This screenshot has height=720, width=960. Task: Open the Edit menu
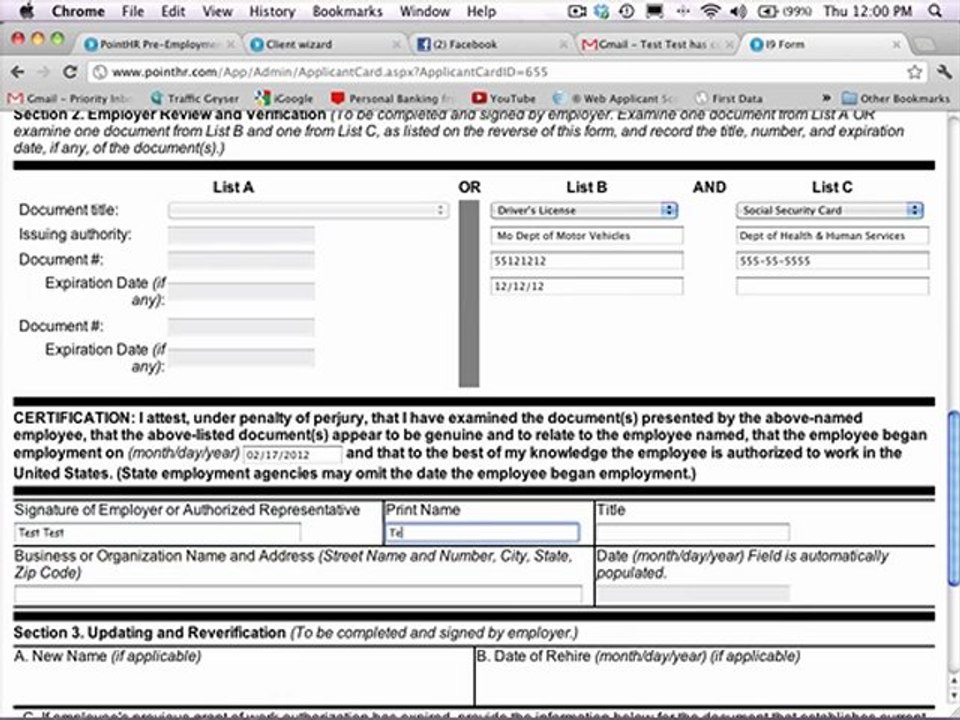tap(173, 11)
